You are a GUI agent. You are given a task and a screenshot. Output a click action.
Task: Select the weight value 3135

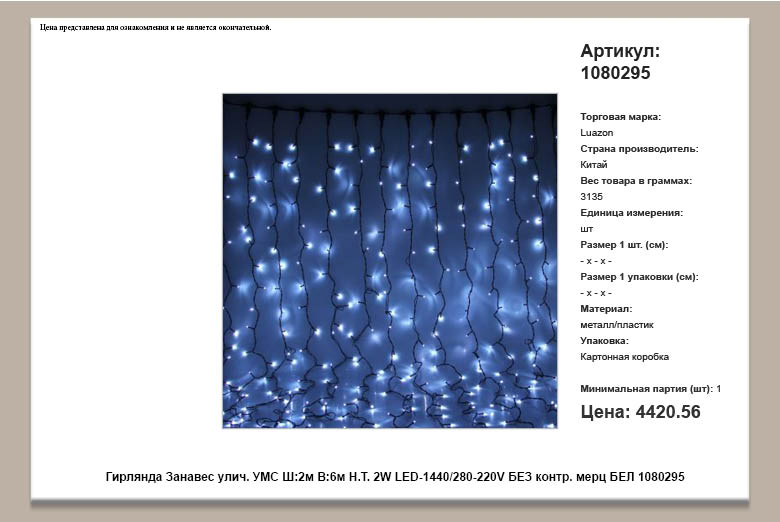(x=591, y=197)
